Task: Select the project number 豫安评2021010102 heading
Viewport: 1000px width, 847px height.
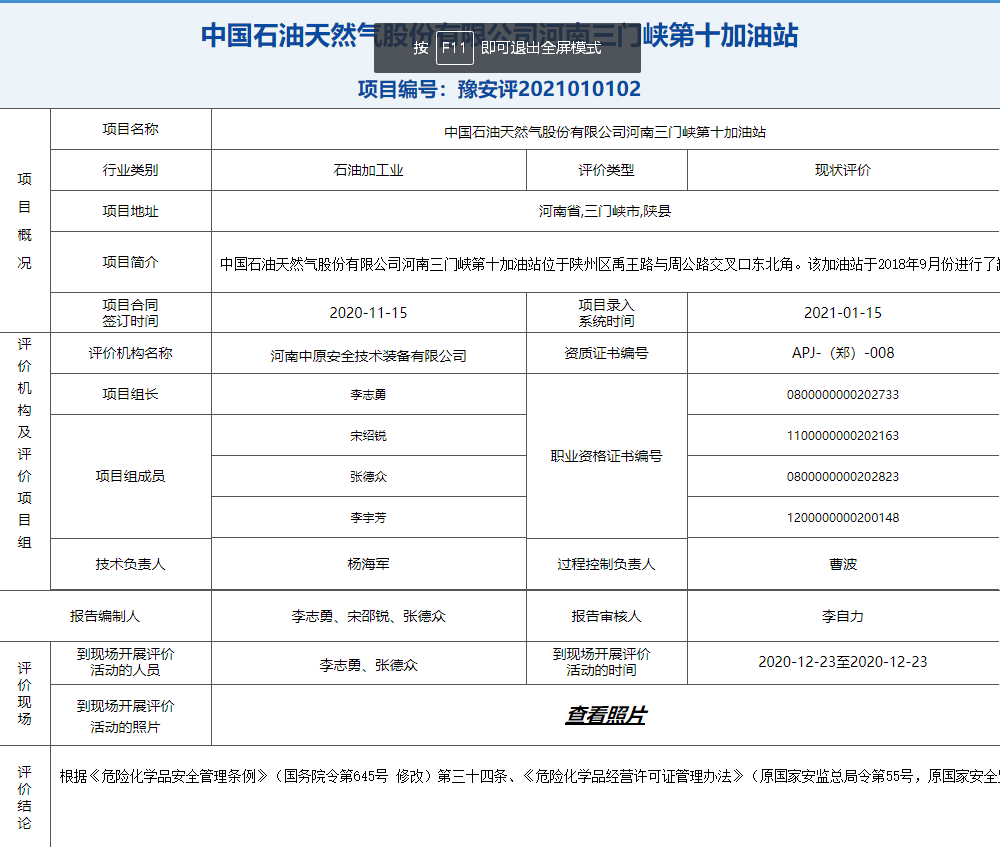Action: (x=499, y=89)
